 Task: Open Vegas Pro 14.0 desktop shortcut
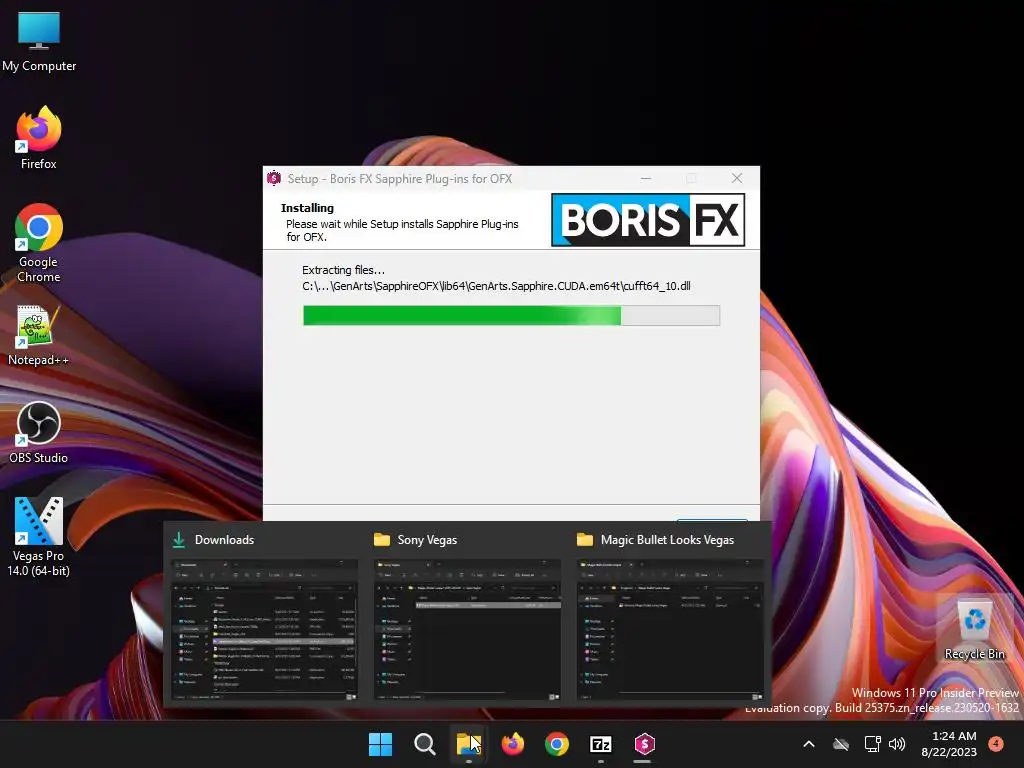coord(39,537)
